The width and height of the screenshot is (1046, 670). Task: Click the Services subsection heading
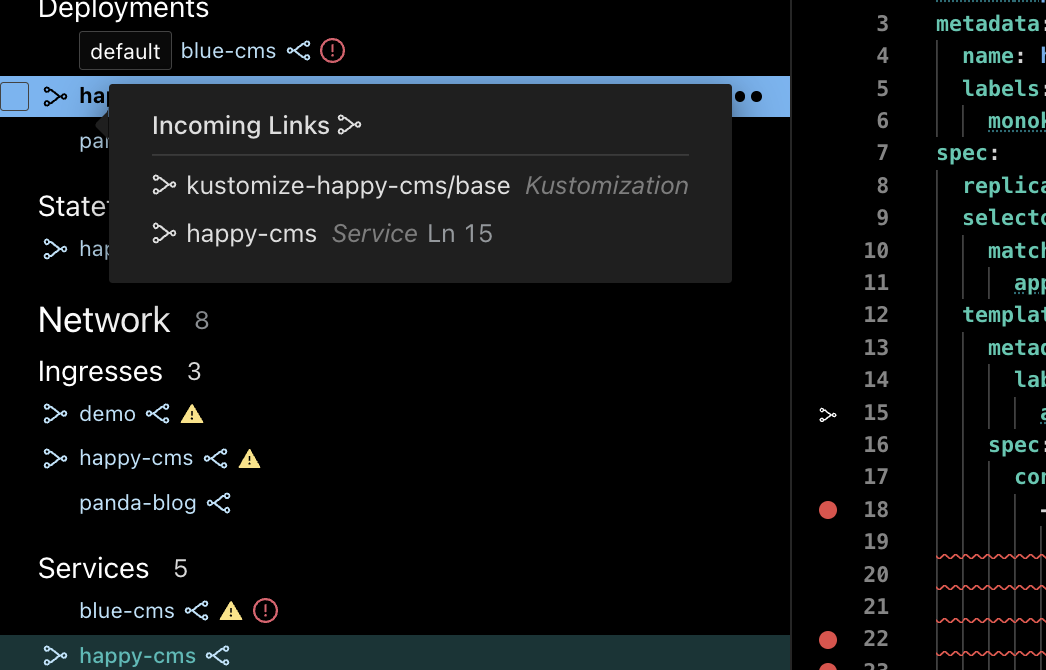pos(93,569)
